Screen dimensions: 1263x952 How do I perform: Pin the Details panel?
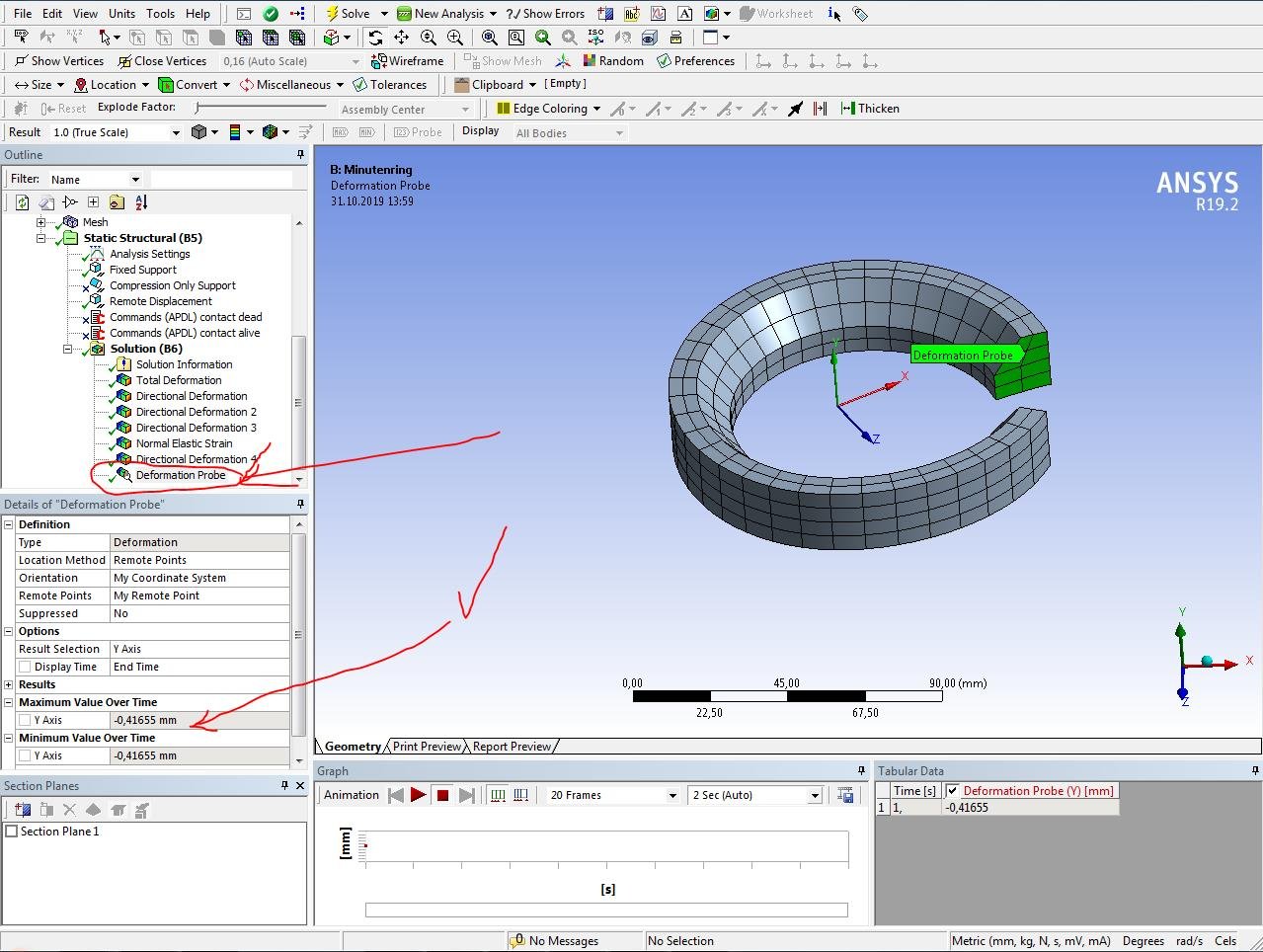click(x=300, y=505)
